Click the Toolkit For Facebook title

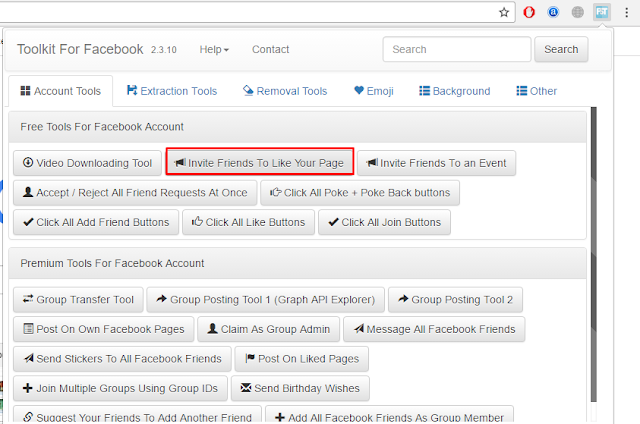(80, 49)
